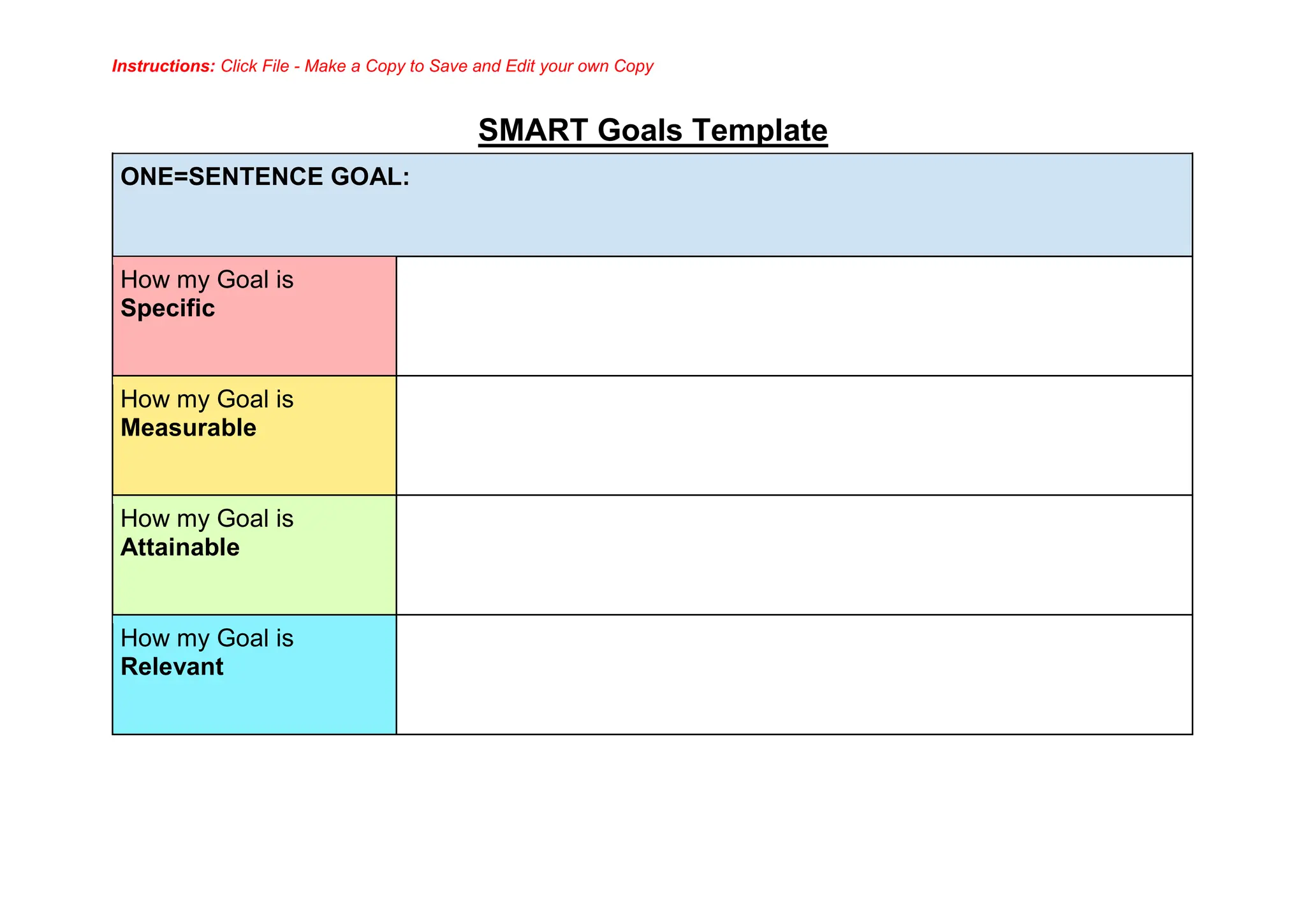The image size is (1306, 924).
Task: Click 'How my Goal is' above Attainable
Action: pos(207,518)
